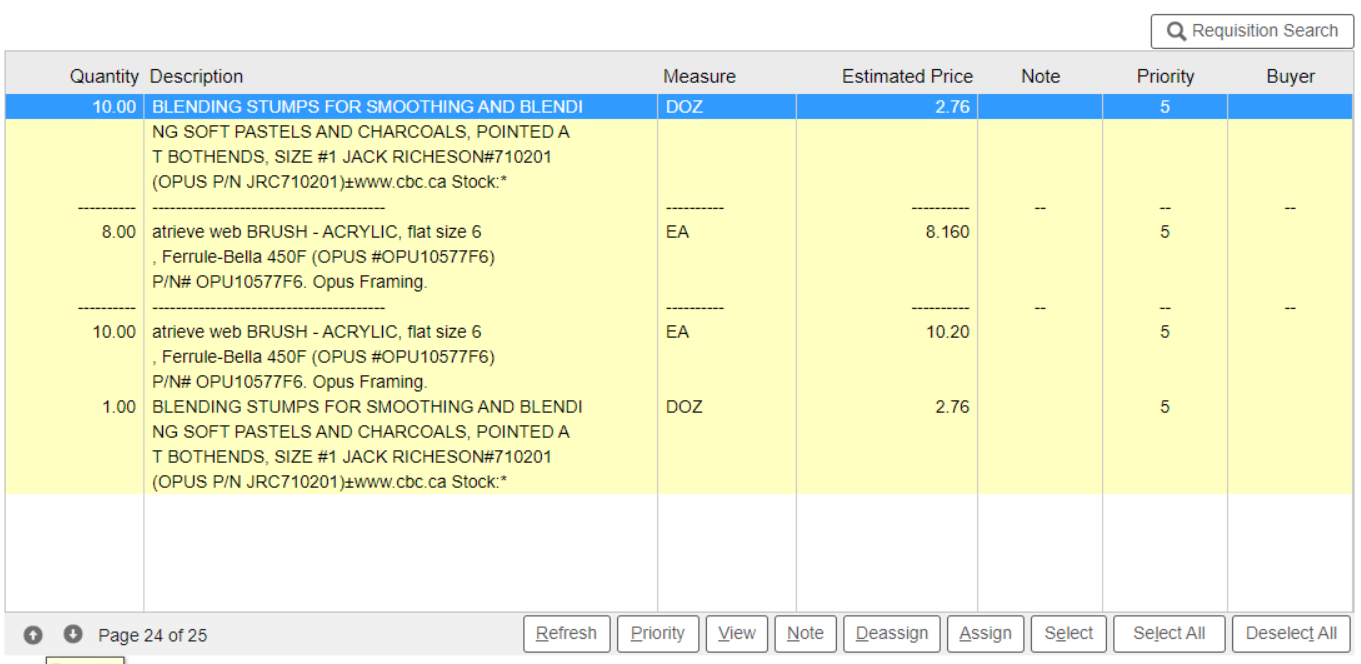The height and width of the screenshot is (664, 1361).
Task: Click the next page down-arrow icon
Action: [72, 635]
